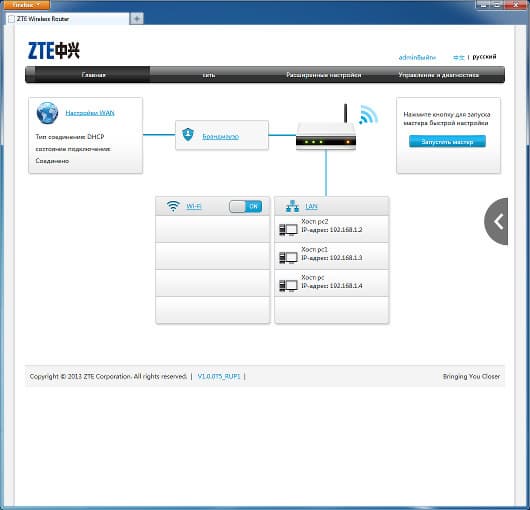Screen dimensions: 530x510
Task: Open the Главная navigation tab
Action: pos(93,75)
